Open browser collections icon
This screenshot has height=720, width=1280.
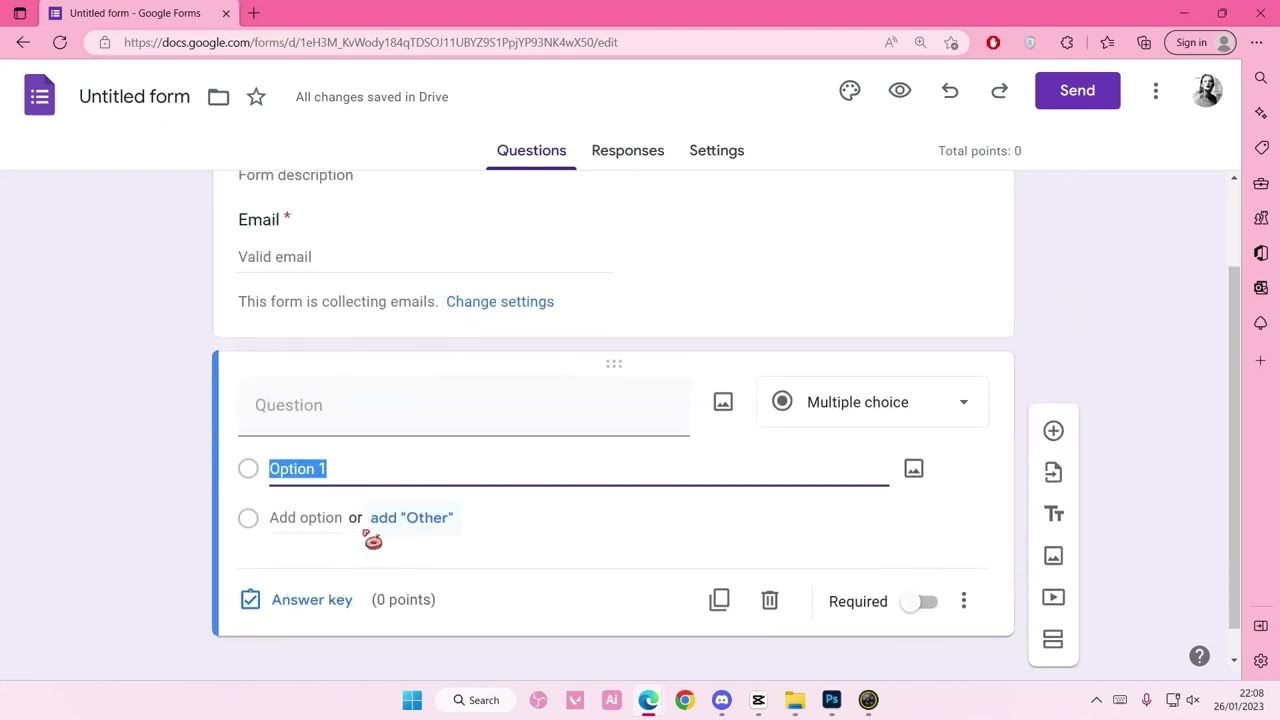1144,42
